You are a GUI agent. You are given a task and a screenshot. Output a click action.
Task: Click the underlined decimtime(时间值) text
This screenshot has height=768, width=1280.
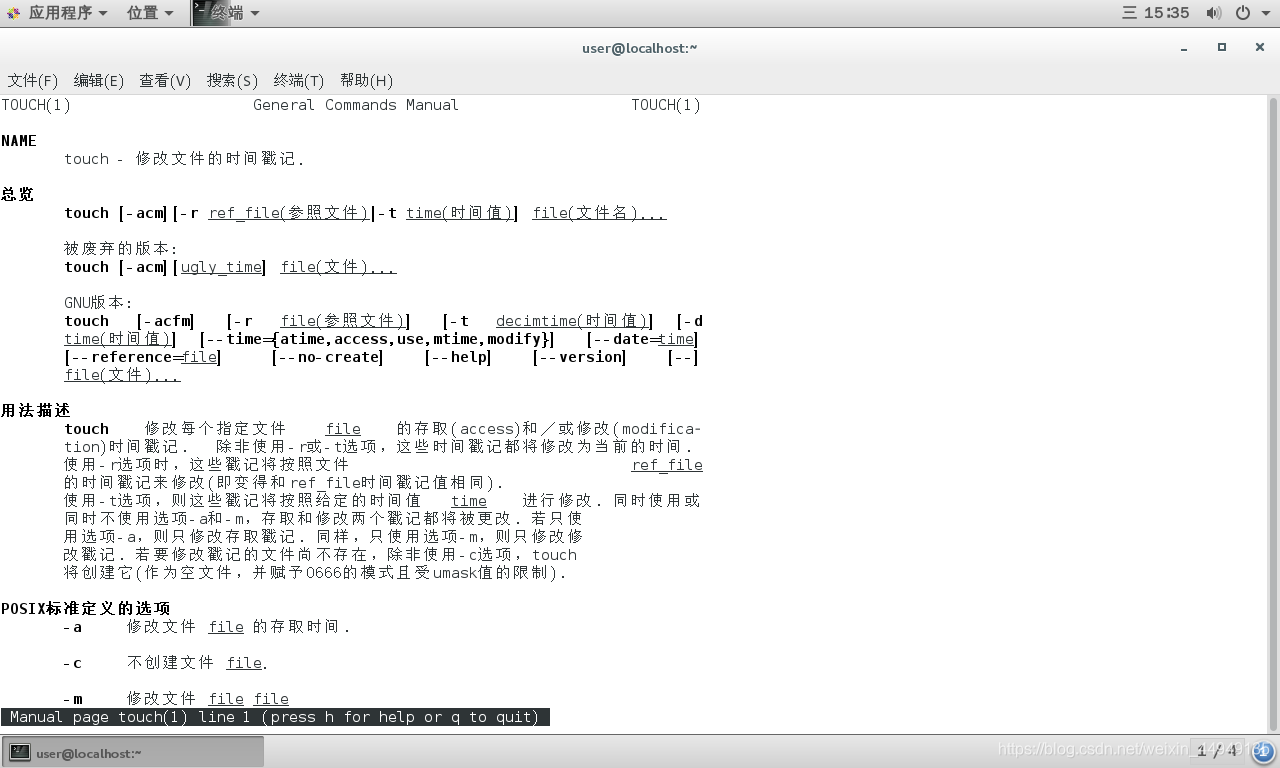[572, 321]
